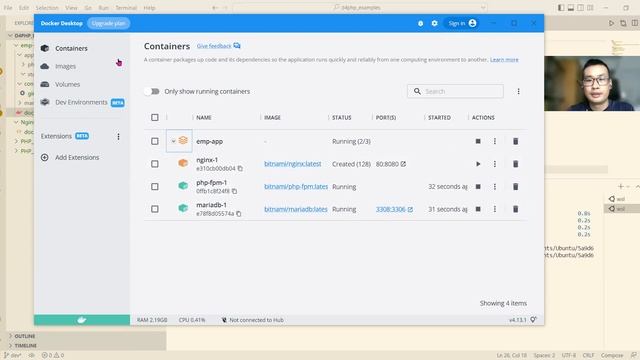Expand OUTLINE section in VS Code
The width and height of the screenshot is (640, 360).
pyautogui.click(x=24, y=336)
